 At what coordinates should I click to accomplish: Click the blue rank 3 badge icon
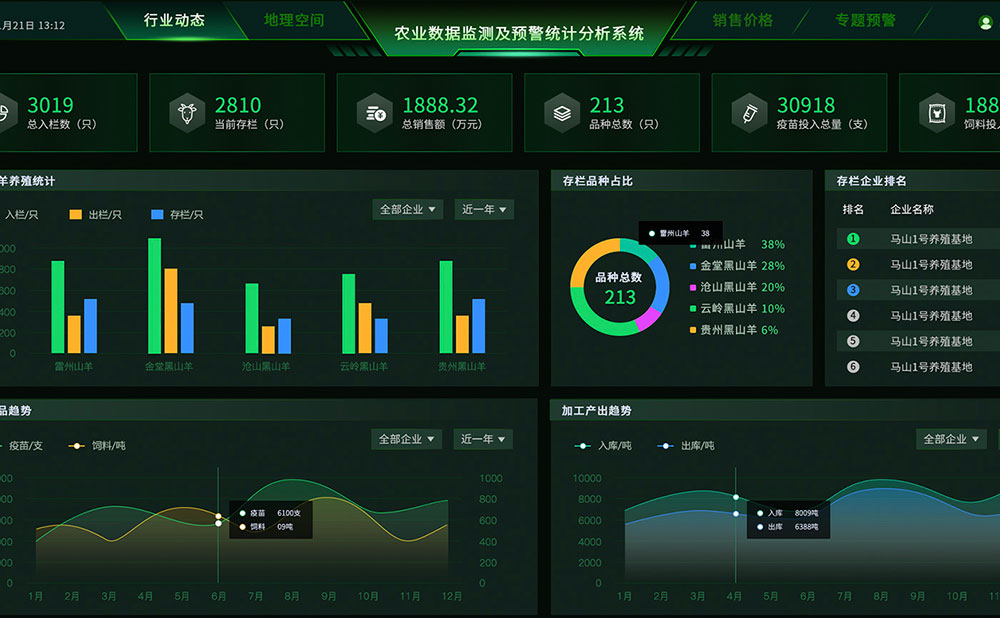852,289
